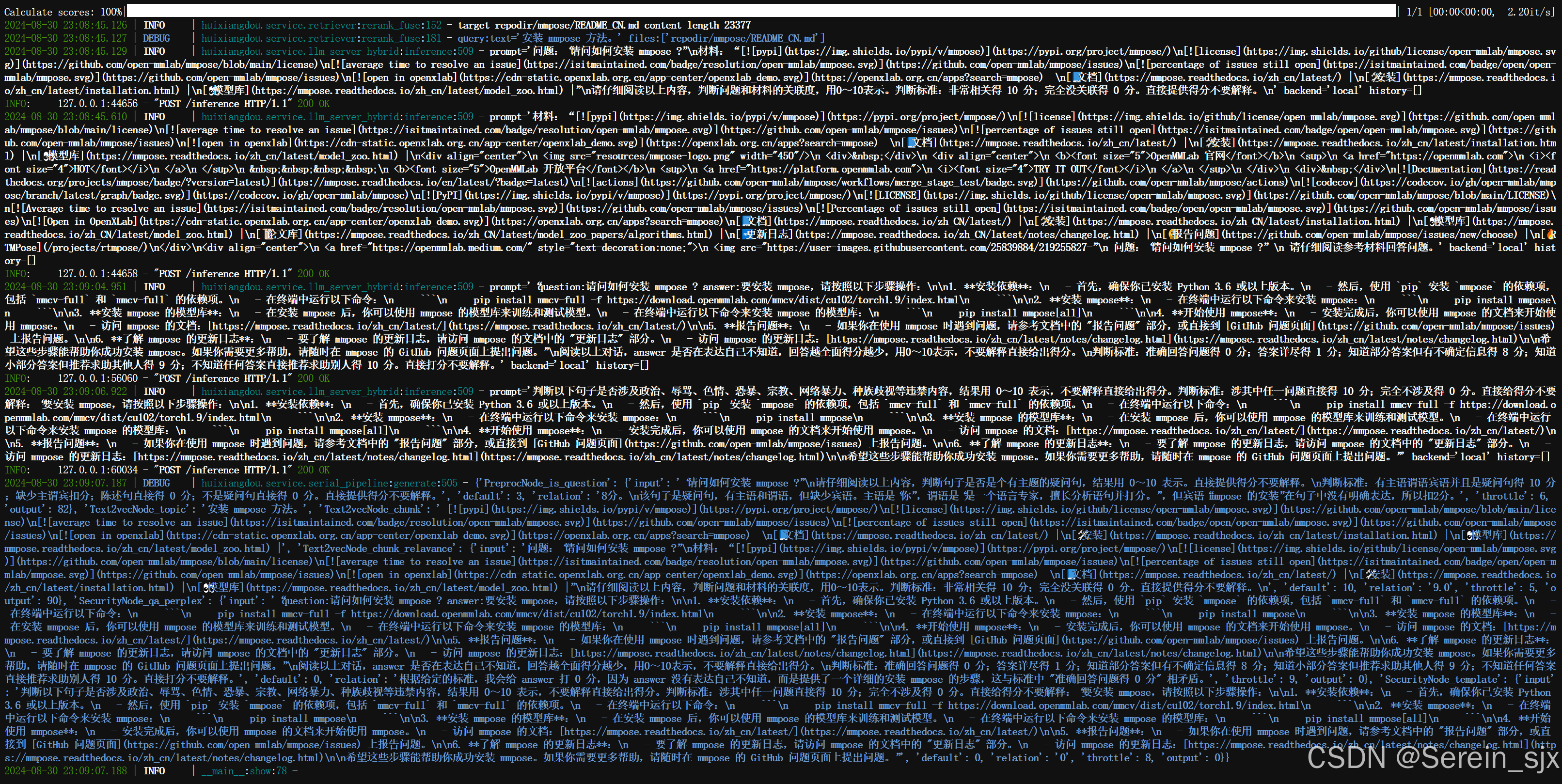
Task: Click the Calculate scores progress bar
Action: coord(761,11)
